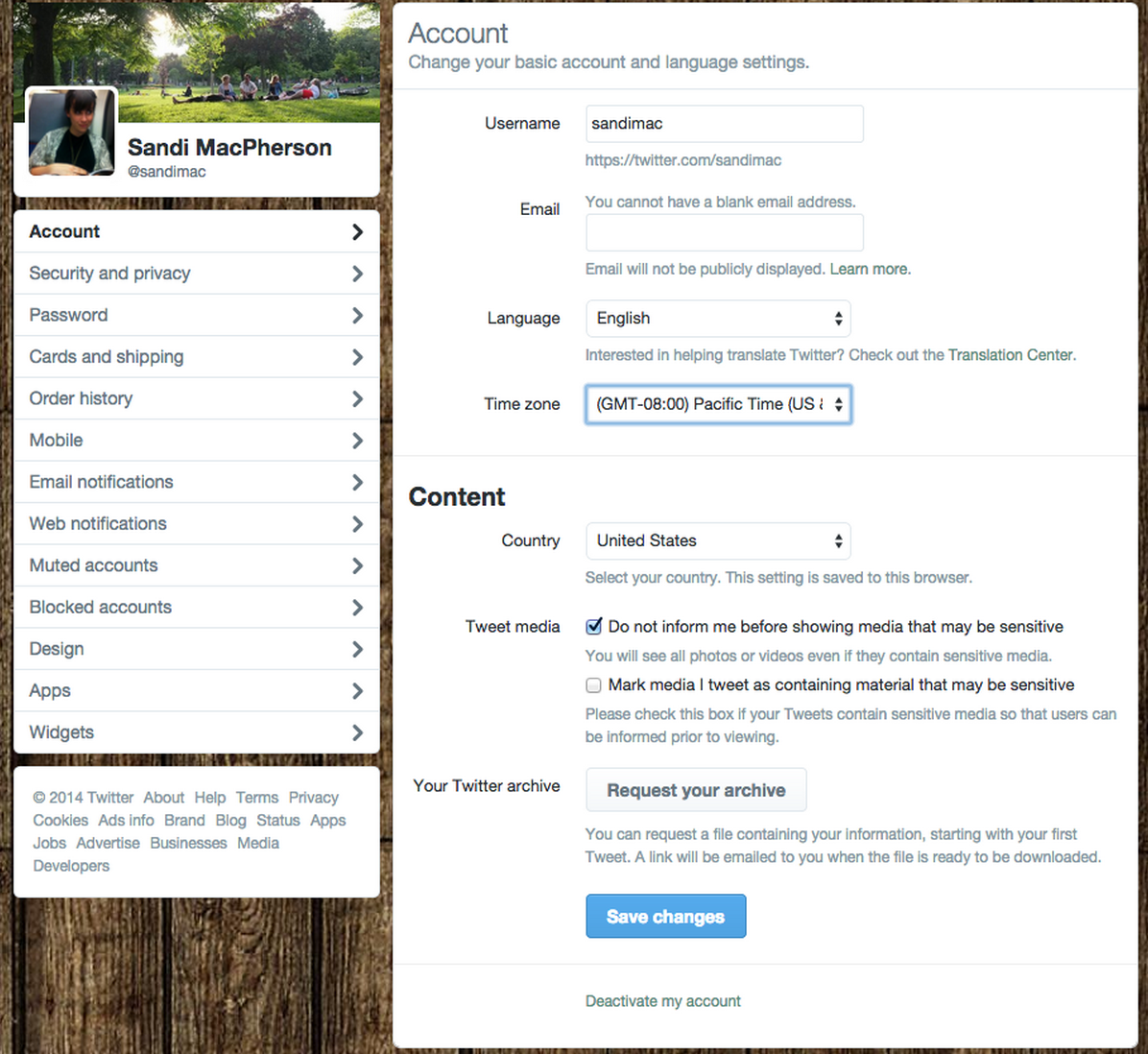
Task: Select Cards and shipping in sidebar
Action: click(x=196, y=357)
